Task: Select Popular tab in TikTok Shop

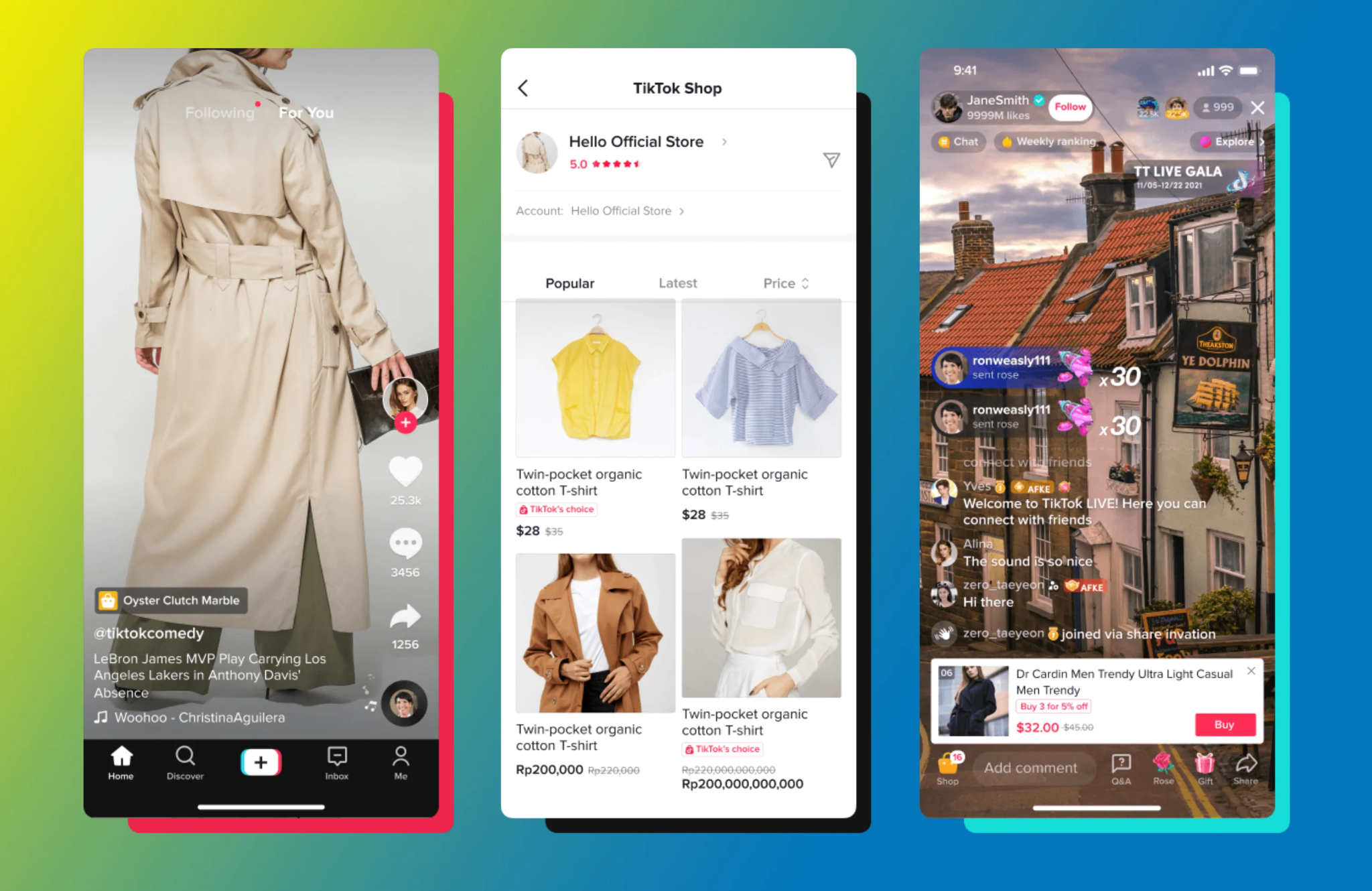Action: click(569, 283)
